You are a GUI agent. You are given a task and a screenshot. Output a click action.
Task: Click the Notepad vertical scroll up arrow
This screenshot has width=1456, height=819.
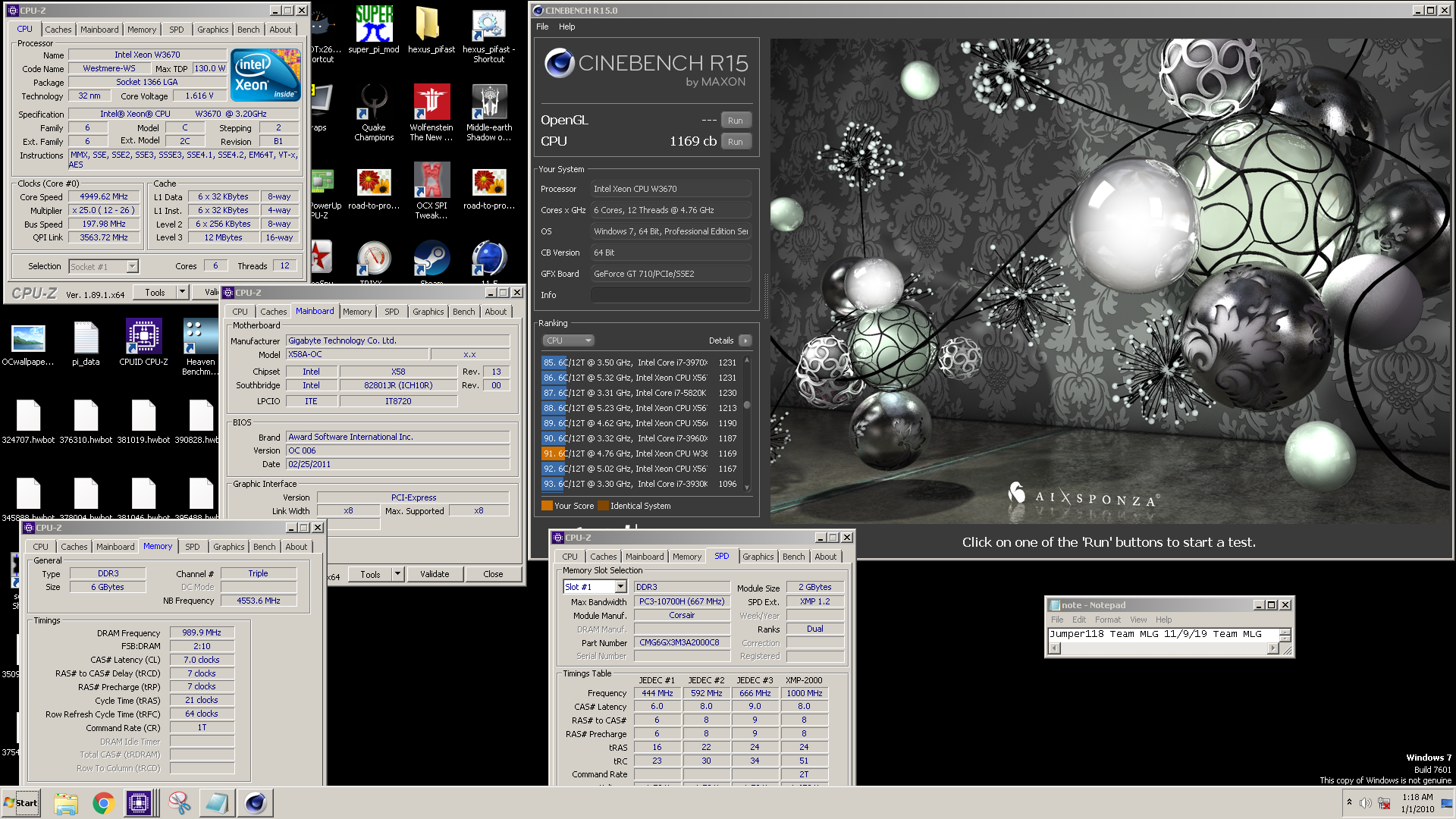point(1285,631)
